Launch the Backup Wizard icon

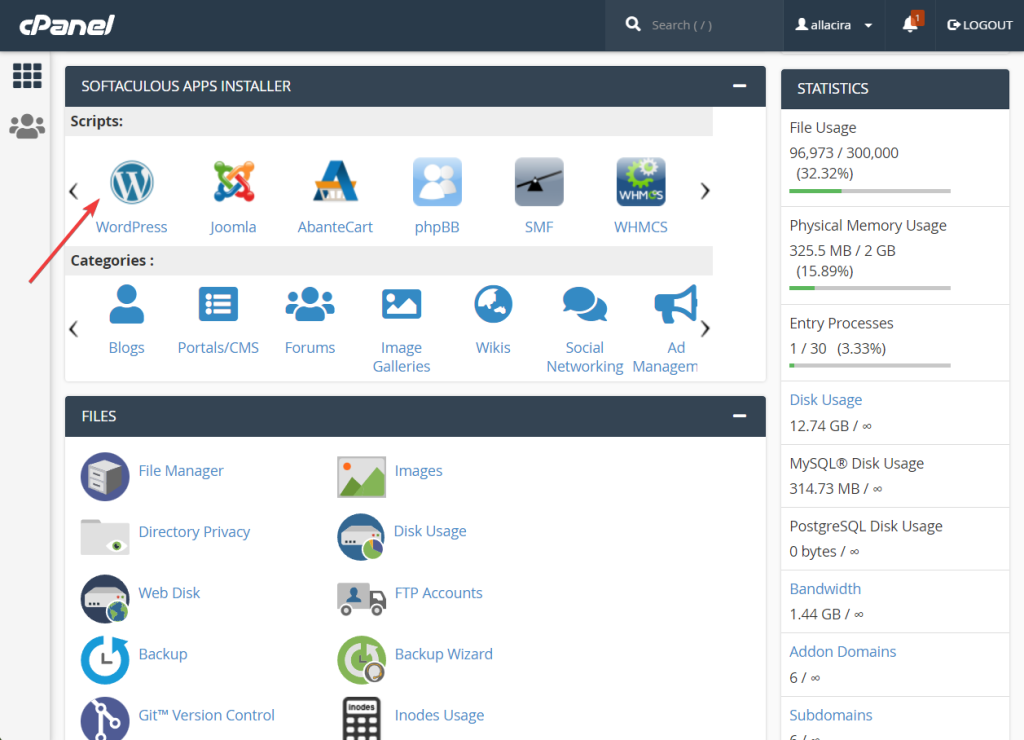[x=361, y=660]
